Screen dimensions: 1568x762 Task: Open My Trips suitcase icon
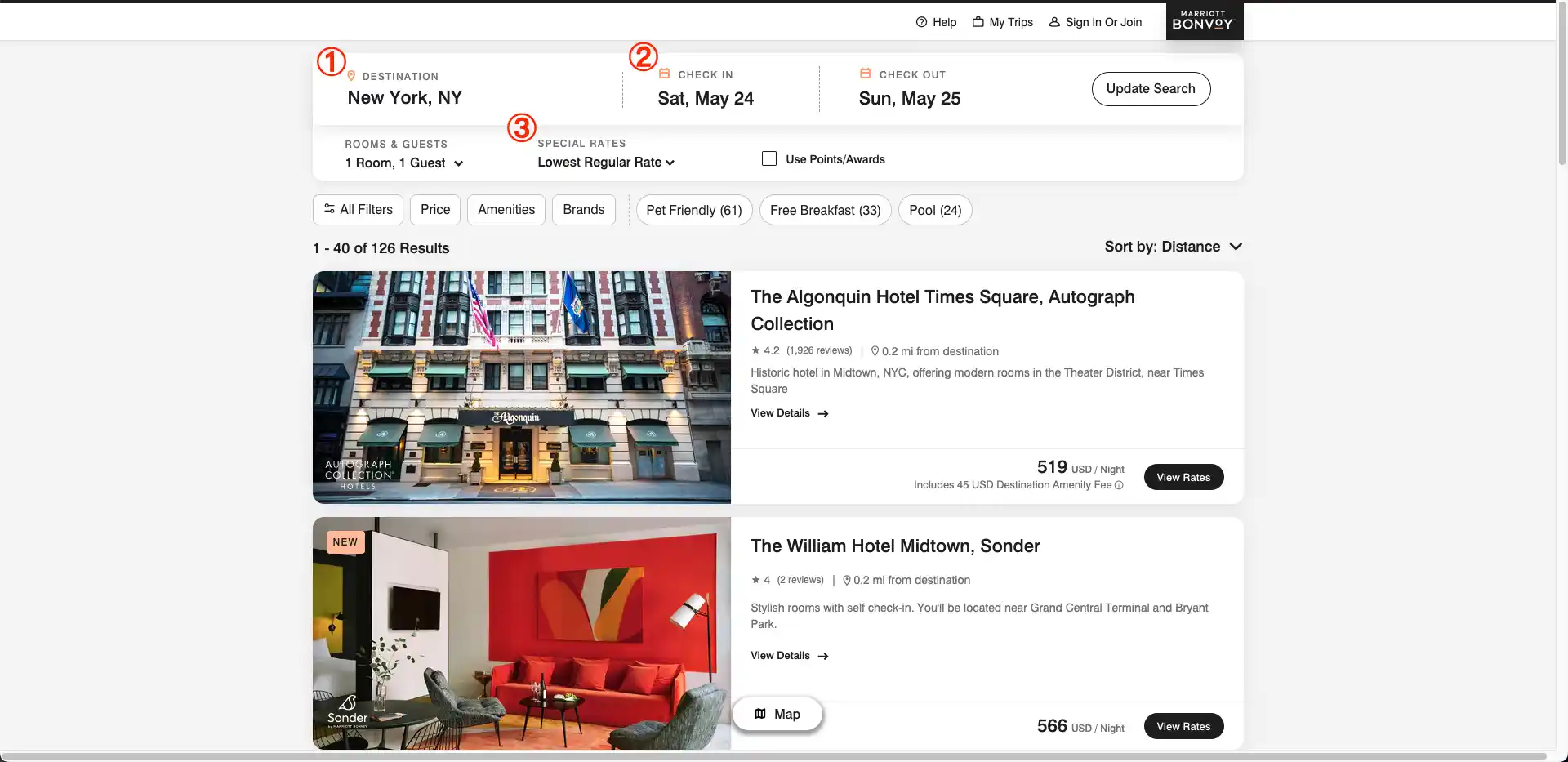pyautogui.click(x=978, y=22)
